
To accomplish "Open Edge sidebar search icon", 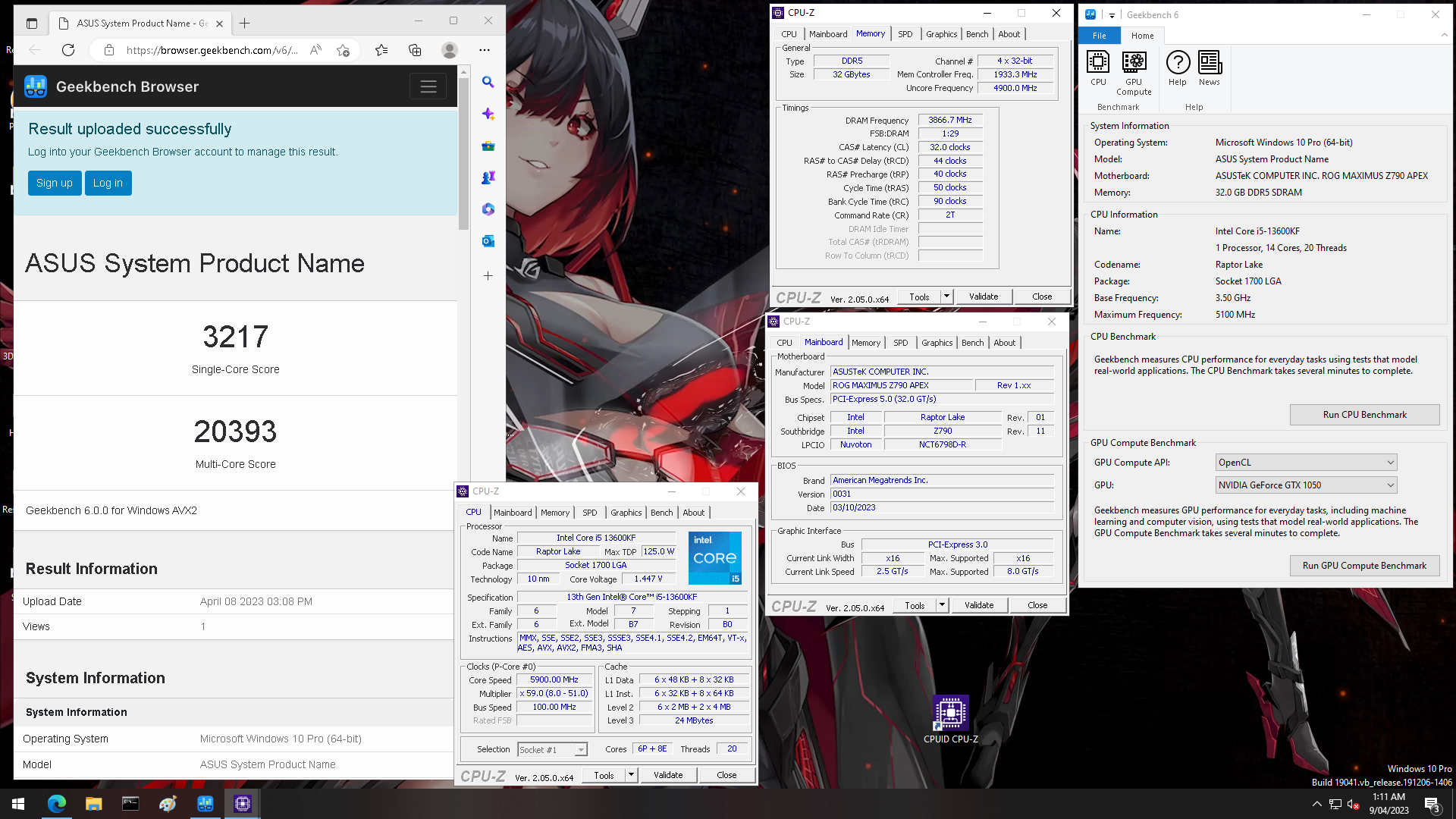I will click(x=488, y=82).
